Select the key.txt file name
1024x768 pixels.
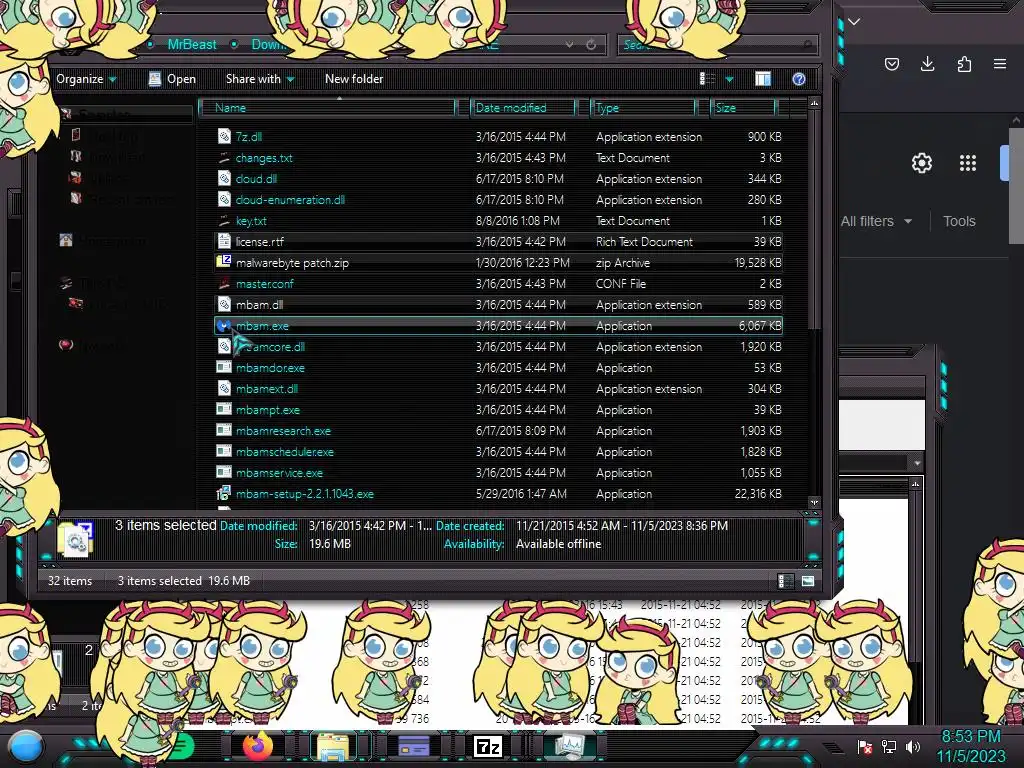pyautogui.click(x=251, y=221)
